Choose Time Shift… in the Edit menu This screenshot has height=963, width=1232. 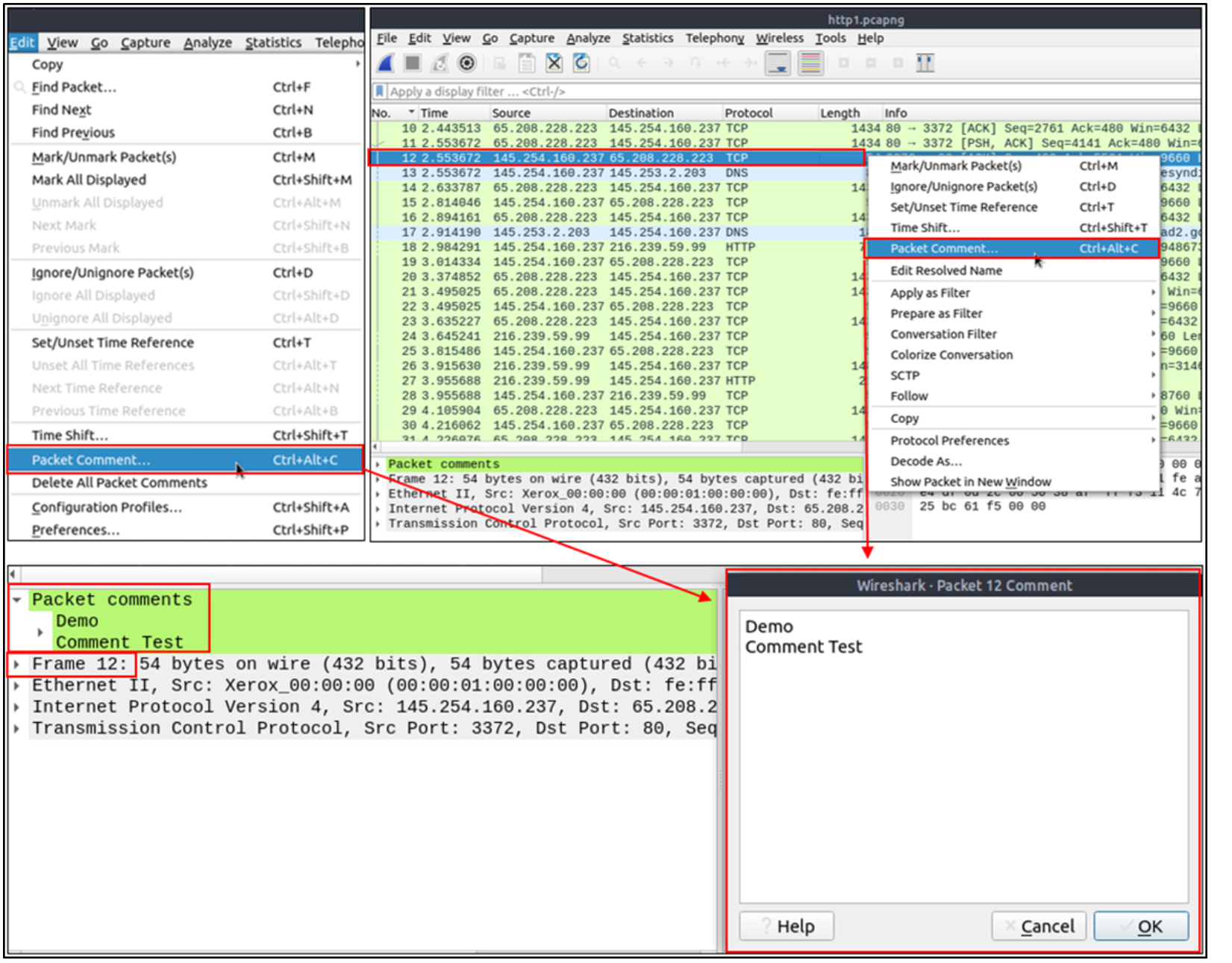(x=186, y=435)
